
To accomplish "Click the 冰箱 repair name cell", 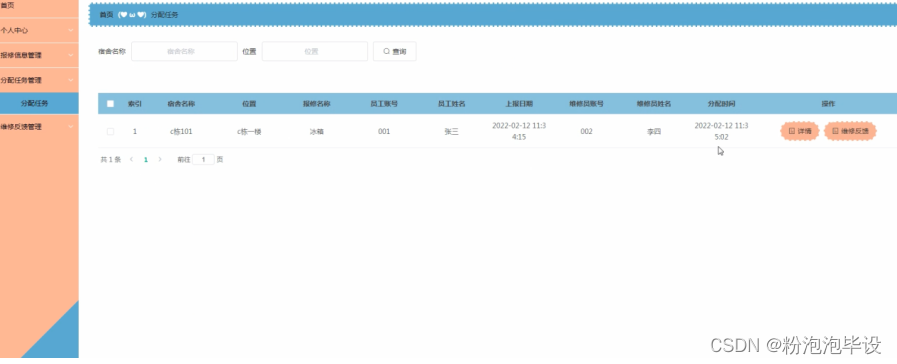I will [316, 131].
